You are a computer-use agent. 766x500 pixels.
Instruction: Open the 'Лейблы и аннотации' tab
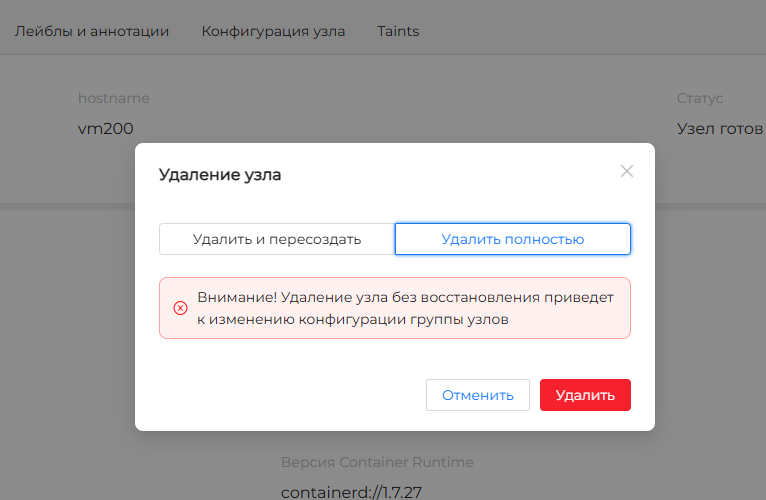click(x=92, y=31)
